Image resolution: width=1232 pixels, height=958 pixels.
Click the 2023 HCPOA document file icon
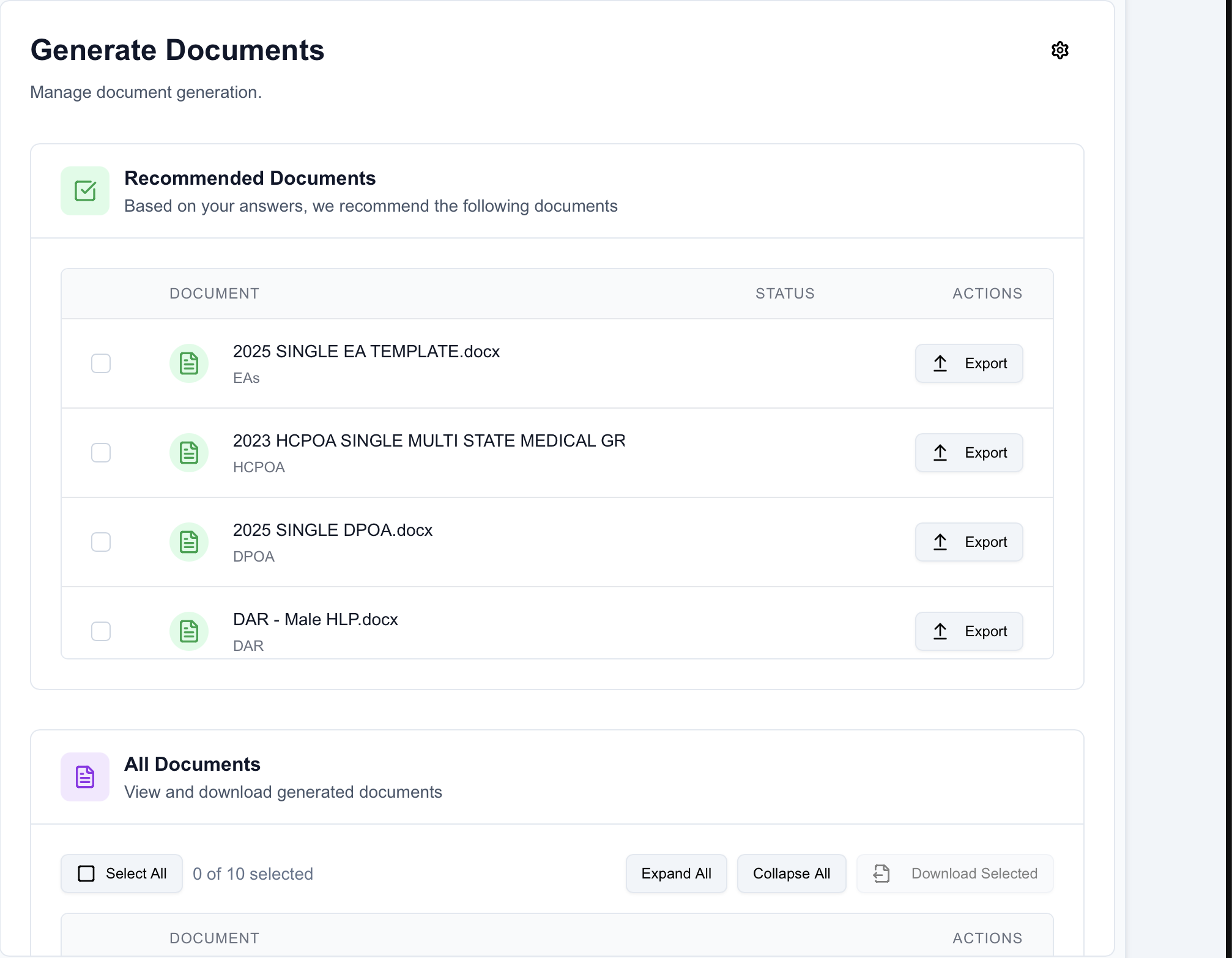189,453
